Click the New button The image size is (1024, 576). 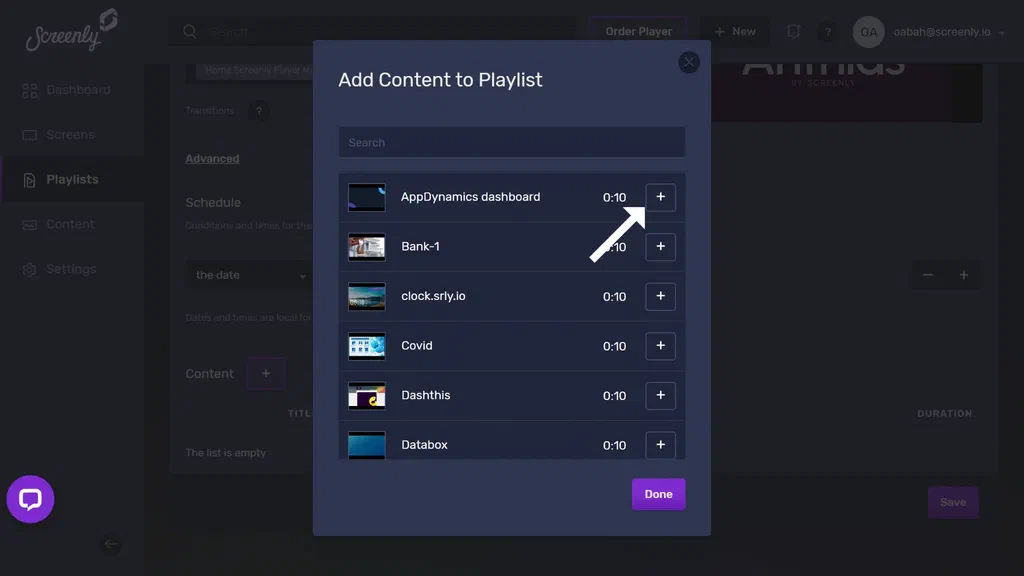735,31
